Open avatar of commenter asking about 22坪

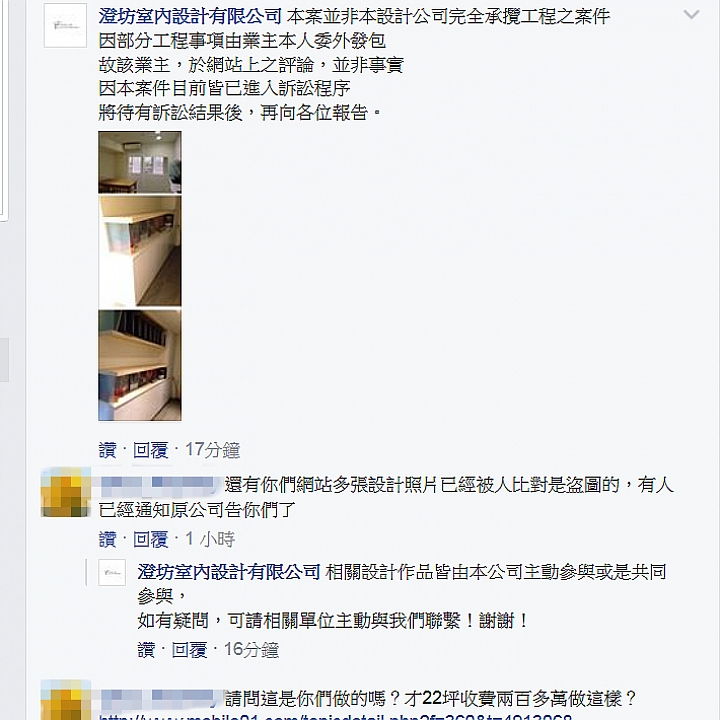(x=65, y=700)
